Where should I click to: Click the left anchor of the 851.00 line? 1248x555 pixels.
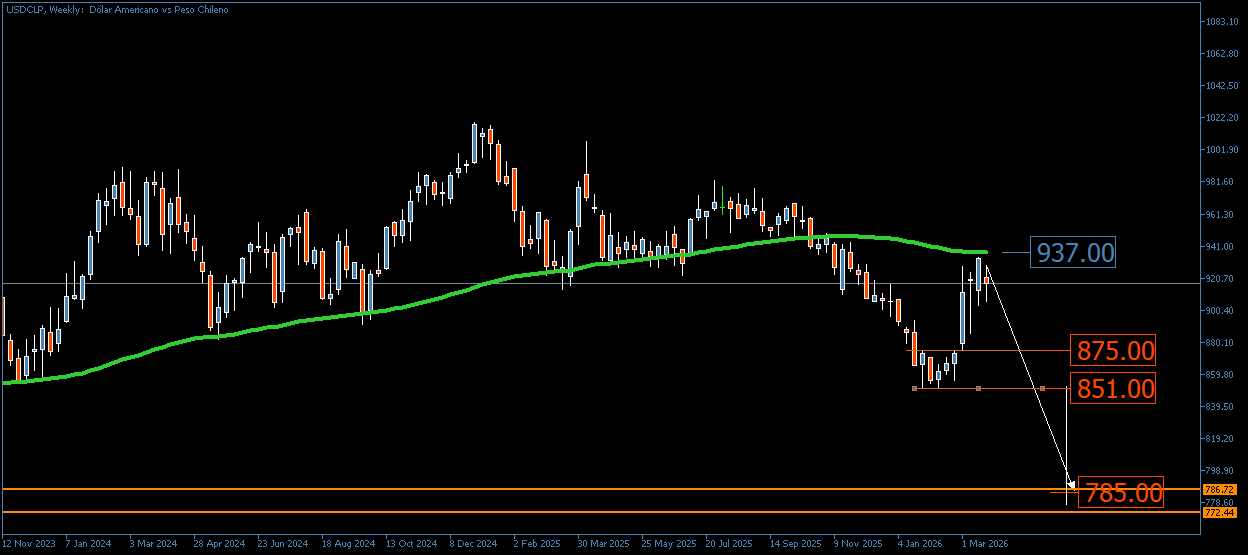915,388
